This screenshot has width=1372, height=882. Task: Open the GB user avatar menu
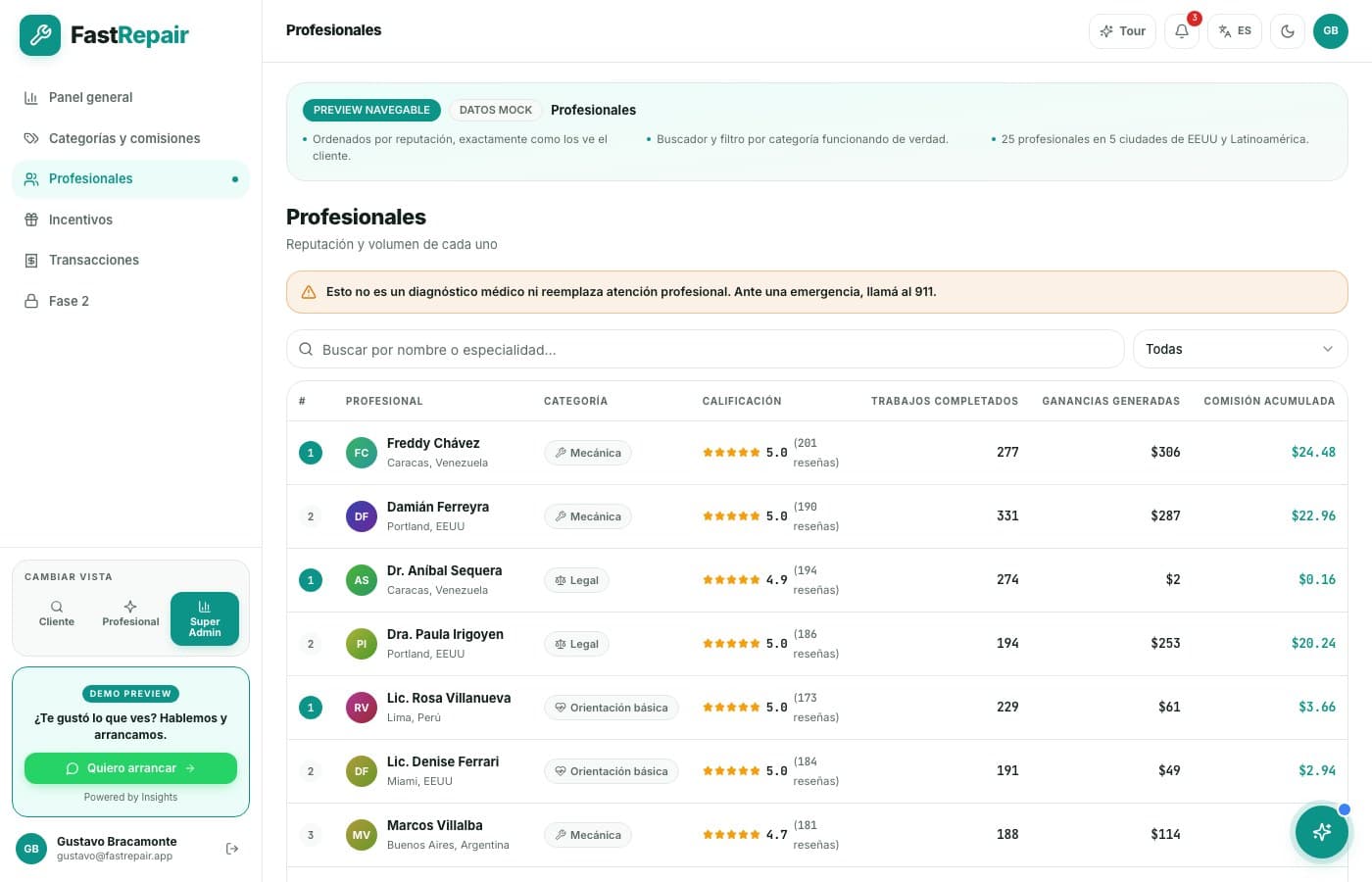click(1331, 31)
